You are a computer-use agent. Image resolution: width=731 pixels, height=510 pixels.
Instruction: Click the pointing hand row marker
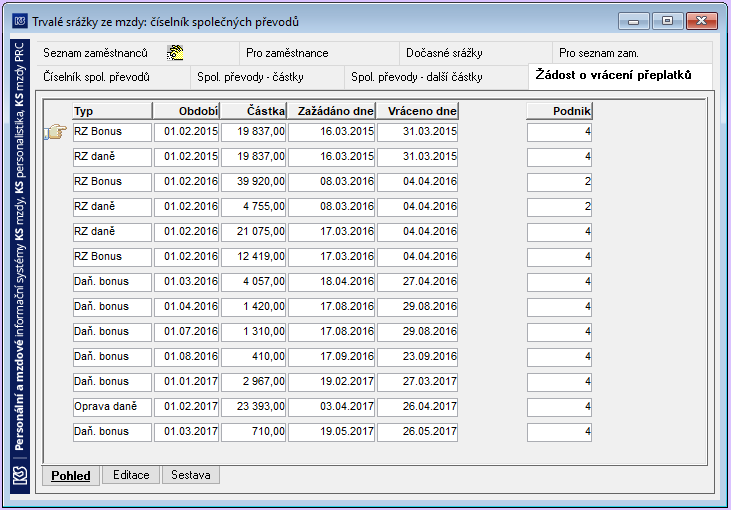tap(56, 132)
